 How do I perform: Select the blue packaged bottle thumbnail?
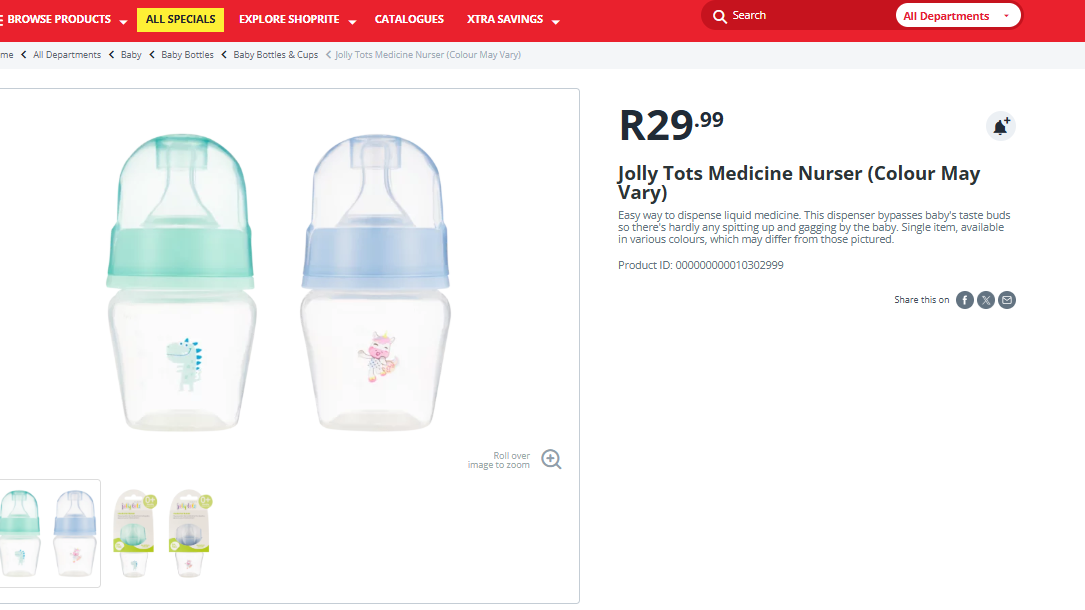189,532
